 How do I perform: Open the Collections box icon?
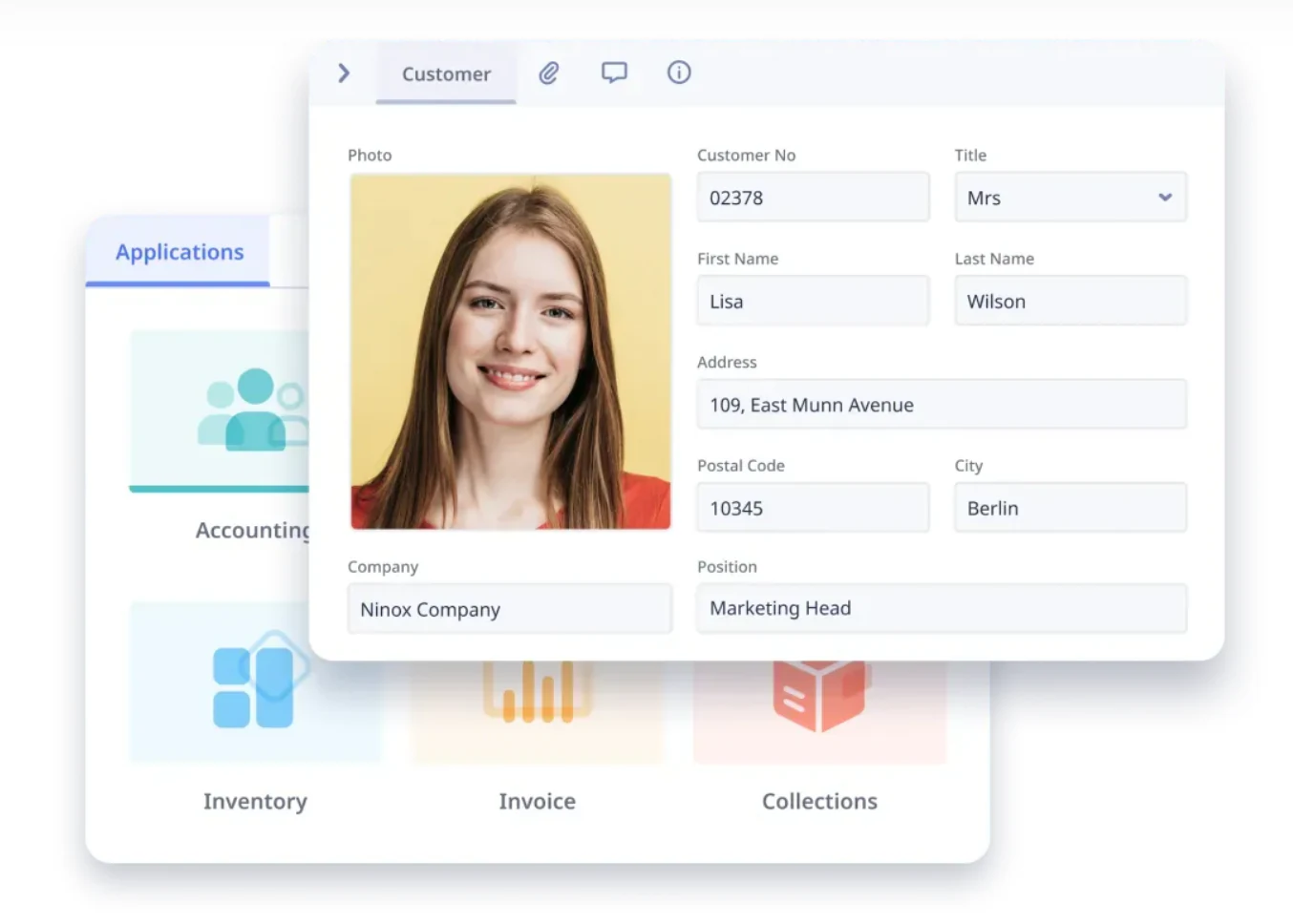[820, 696]
